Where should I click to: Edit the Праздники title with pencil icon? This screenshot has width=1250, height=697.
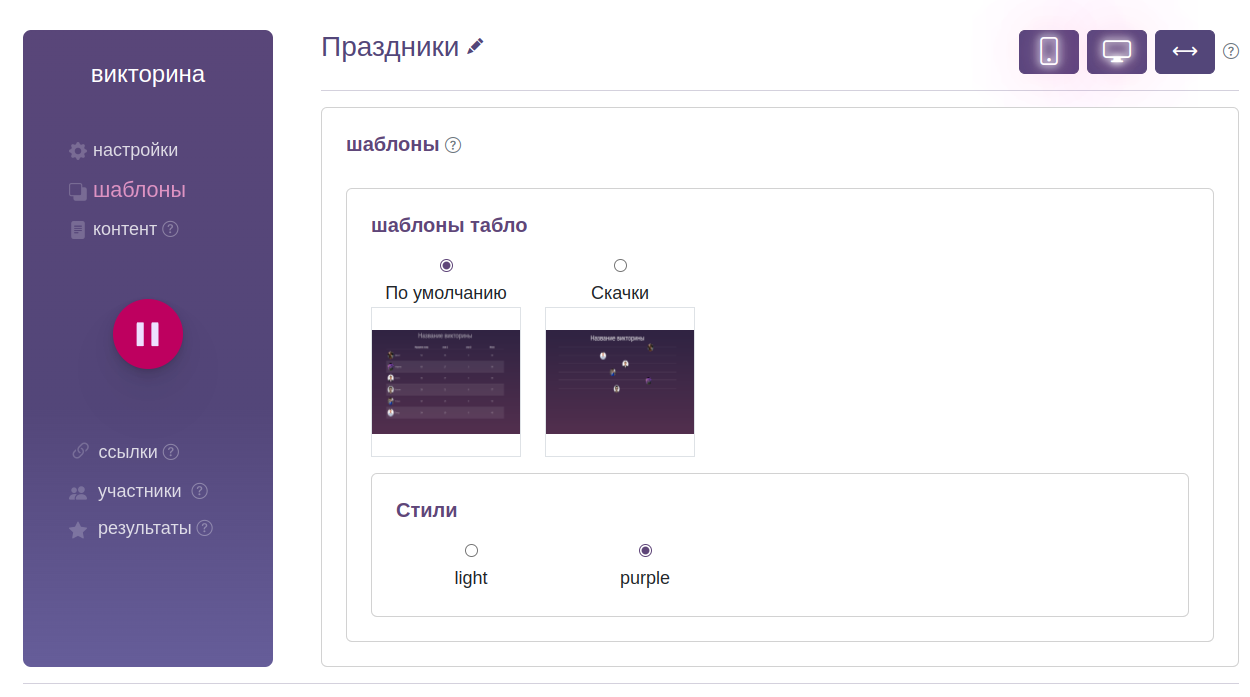click(x=476, y=46)
